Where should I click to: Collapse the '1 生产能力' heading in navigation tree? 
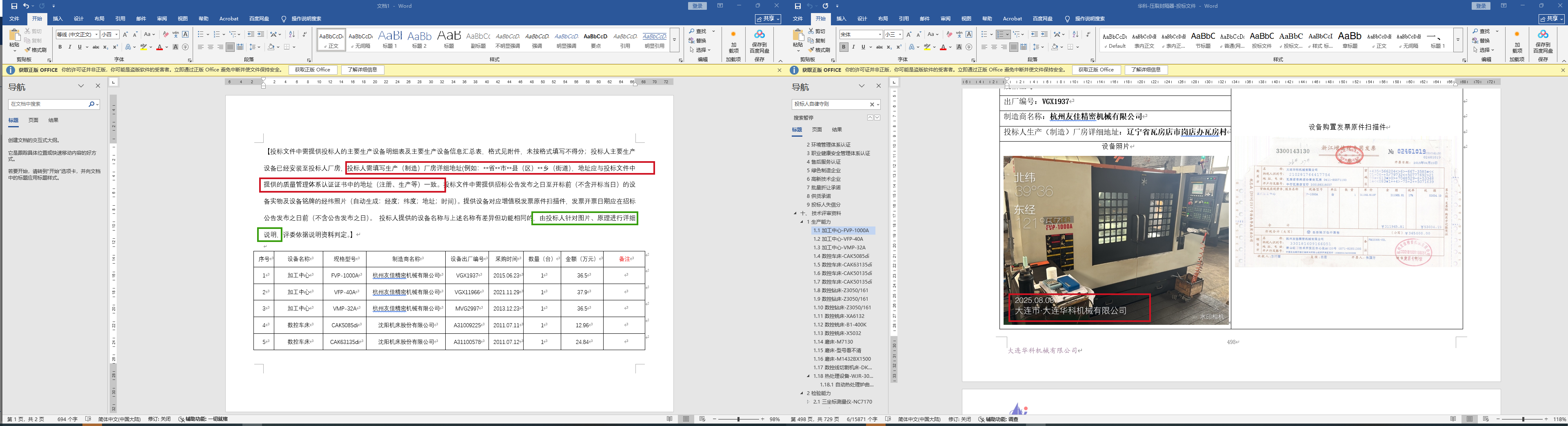pos(802,222)
